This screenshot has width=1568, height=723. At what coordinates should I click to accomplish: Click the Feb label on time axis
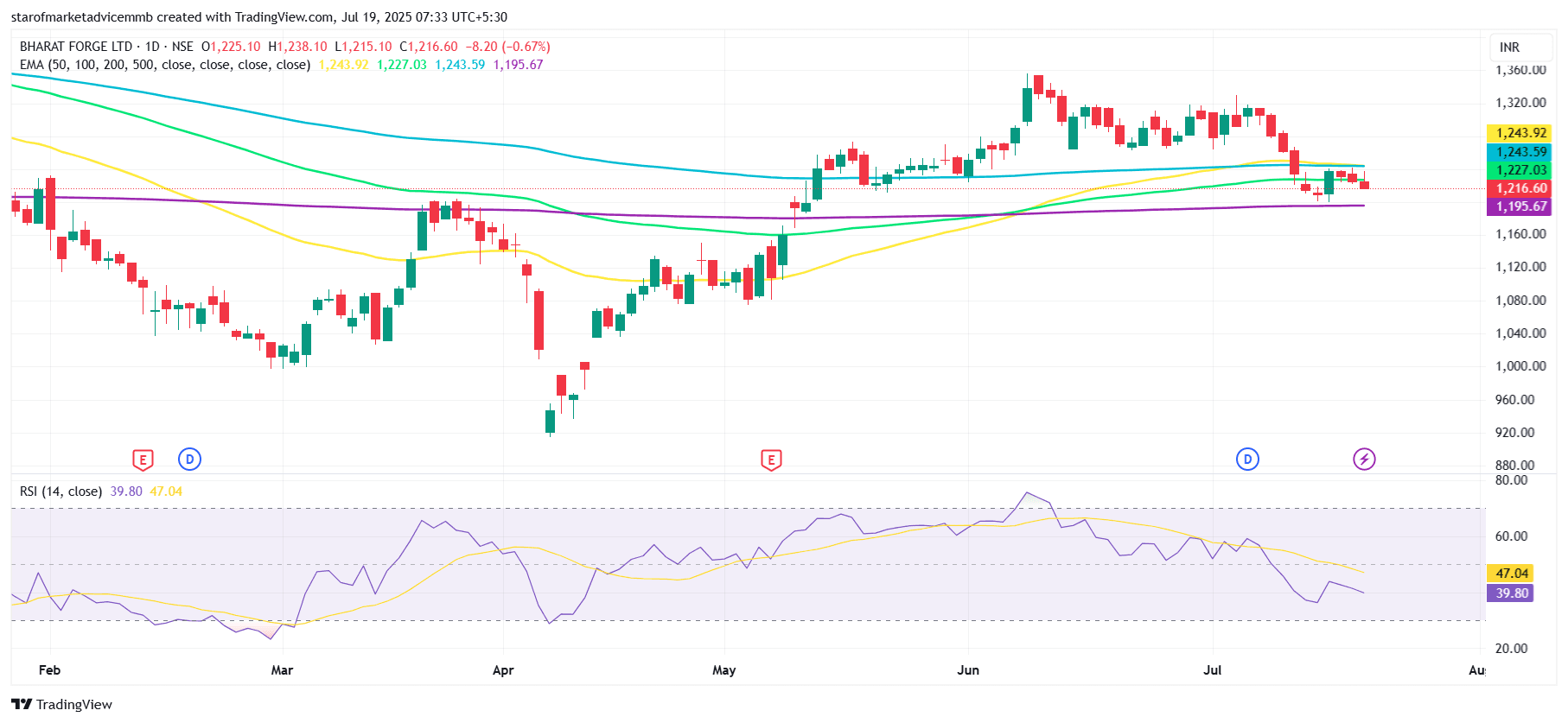50,670
